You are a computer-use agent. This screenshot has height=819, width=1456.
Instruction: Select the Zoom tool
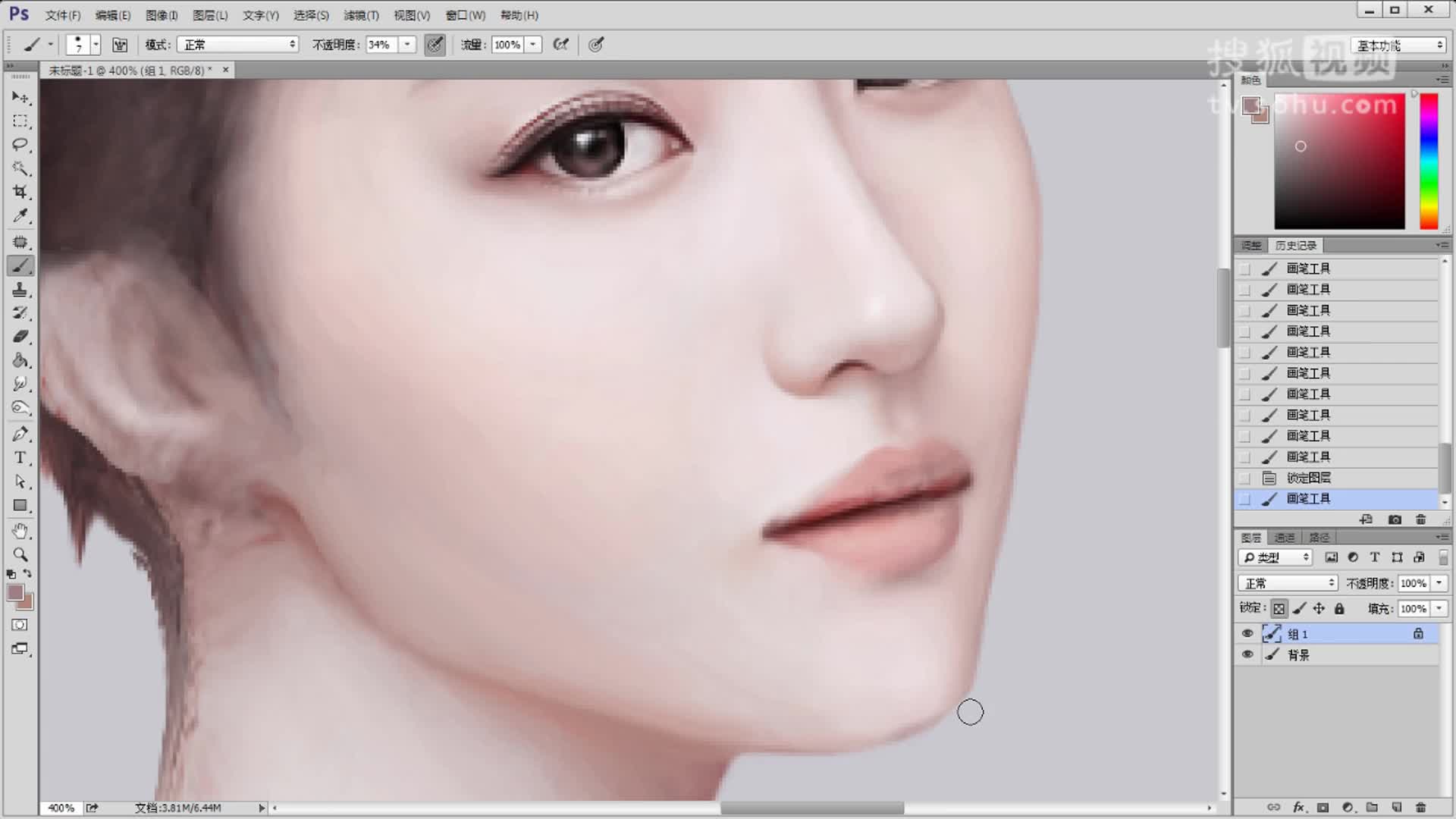[20, 554]
